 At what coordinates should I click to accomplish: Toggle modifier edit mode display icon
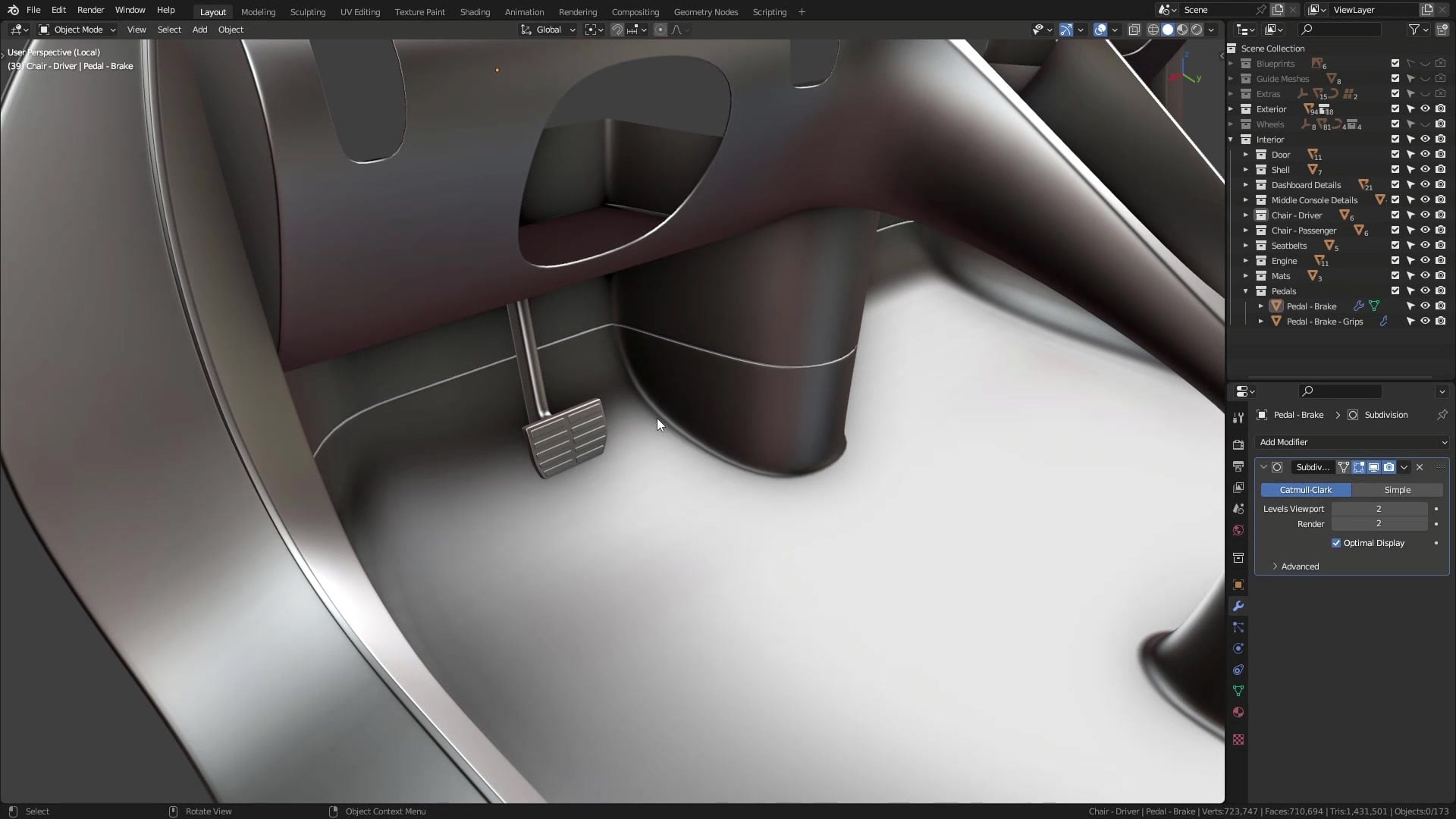[x=1358, y=467]
